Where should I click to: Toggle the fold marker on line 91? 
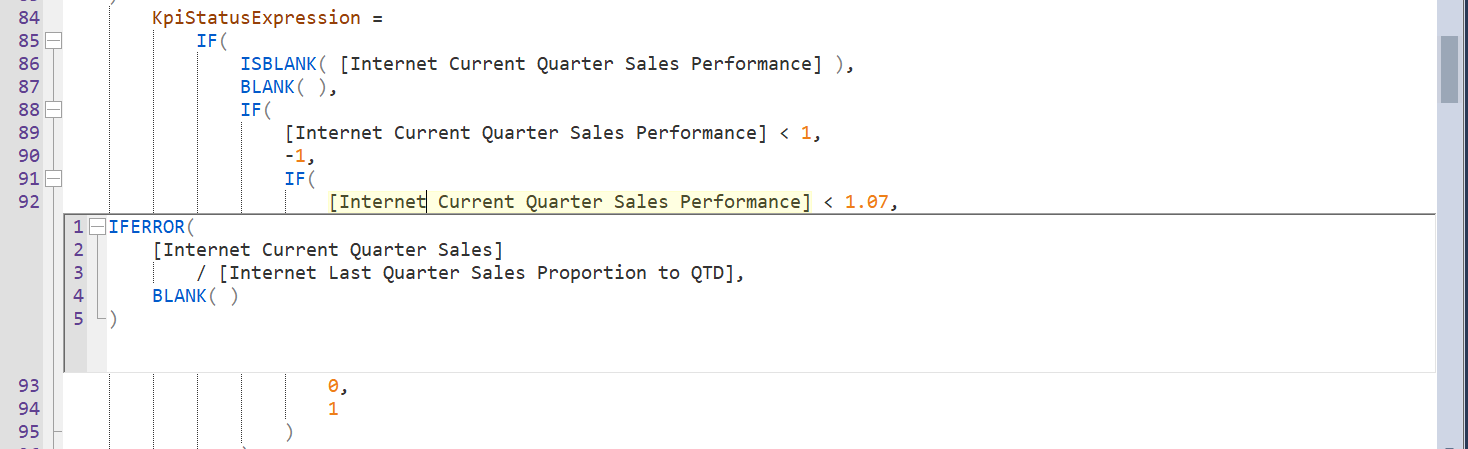click(54, 179)
